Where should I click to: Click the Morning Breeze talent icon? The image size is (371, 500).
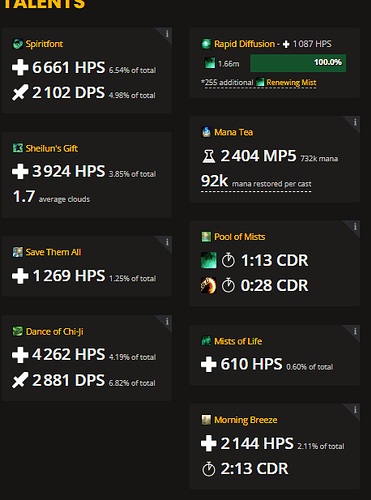pyautogui.click(x=206, y=420)
